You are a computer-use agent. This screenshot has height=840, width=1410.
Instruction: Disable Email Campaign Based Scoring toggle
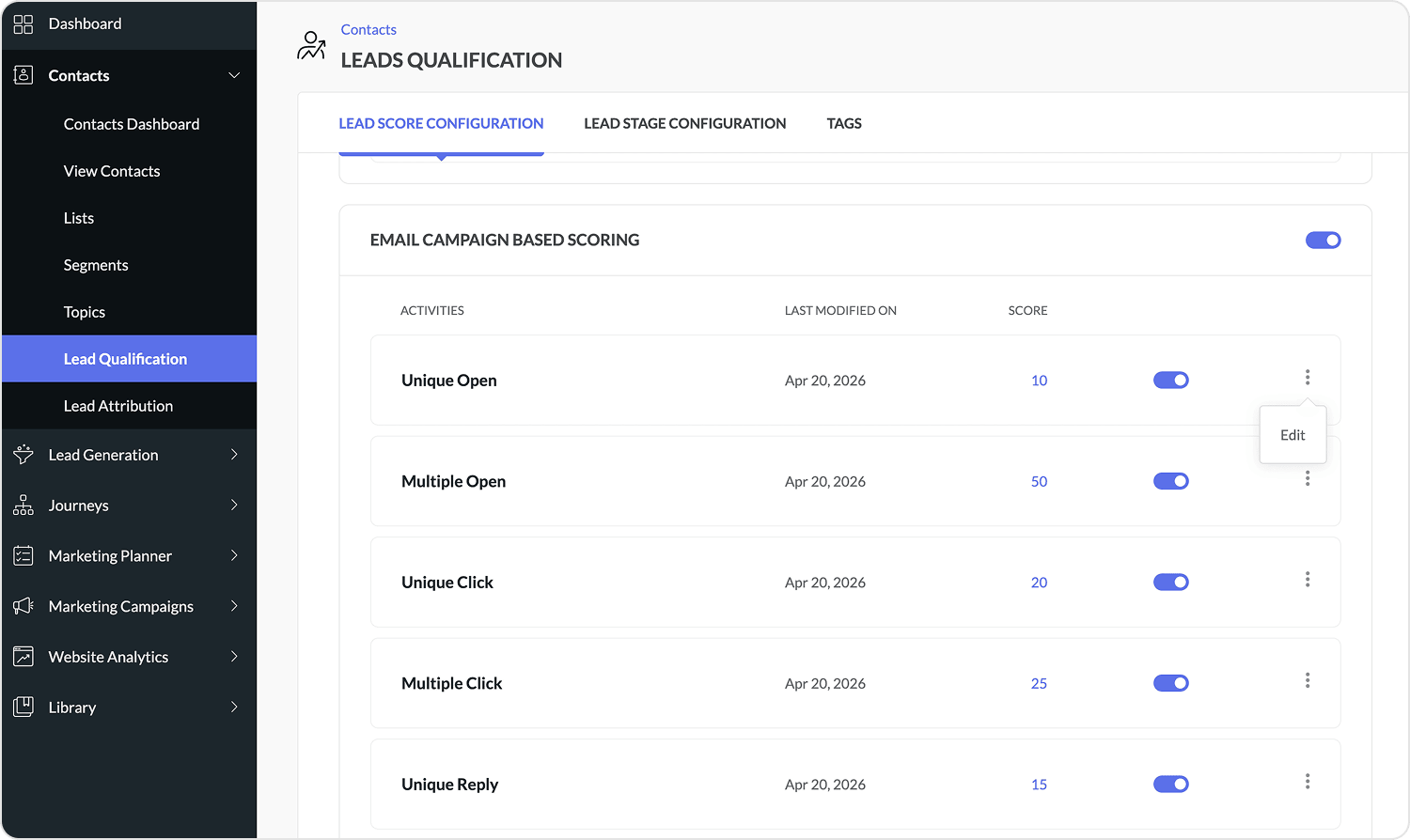click(1324, 241)
